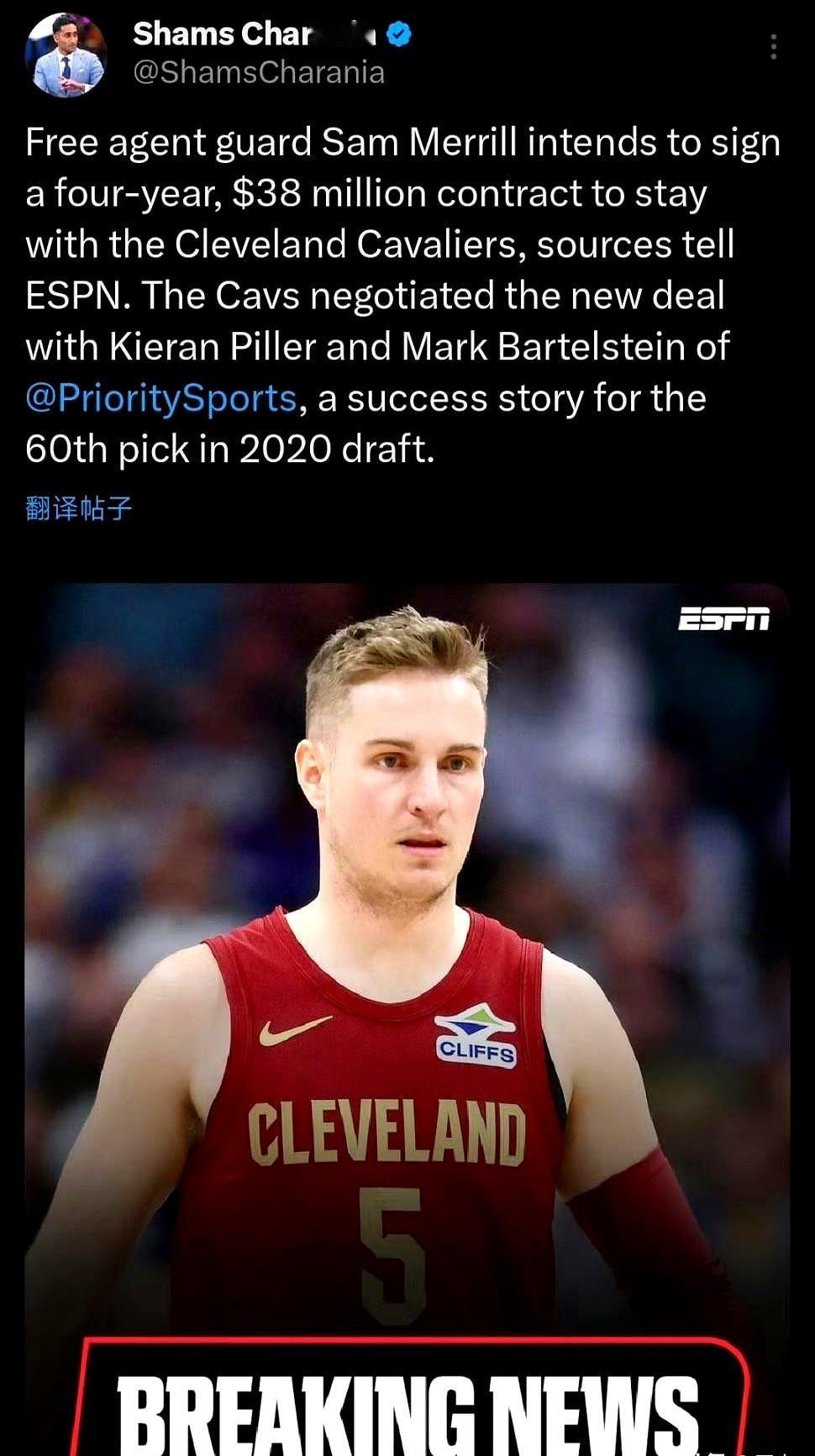The width and height of the screenshot is (815, 1456).
Task: Click the words "Sam Merrill" in the post
Action: click(x=419, y=143)
